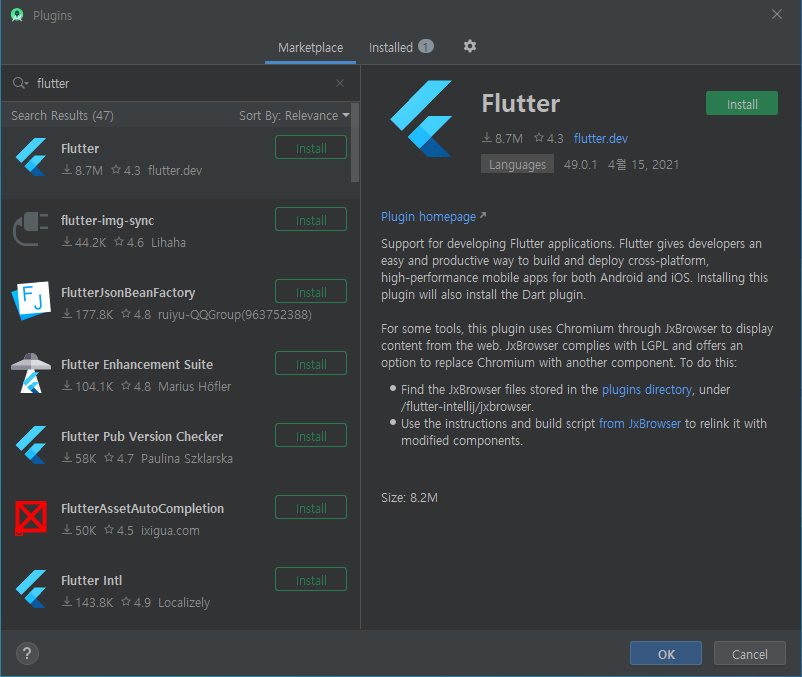The width and height of the screenshot is (802, 677).
Task: Click the results list scrollbar
Action: pyautogui.click(x=355, y=142)
